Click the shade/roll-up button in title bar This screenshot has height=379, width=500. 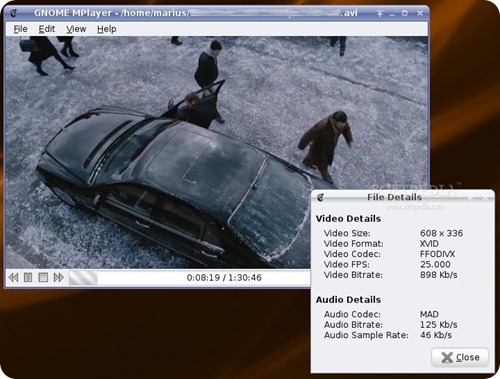380,13
